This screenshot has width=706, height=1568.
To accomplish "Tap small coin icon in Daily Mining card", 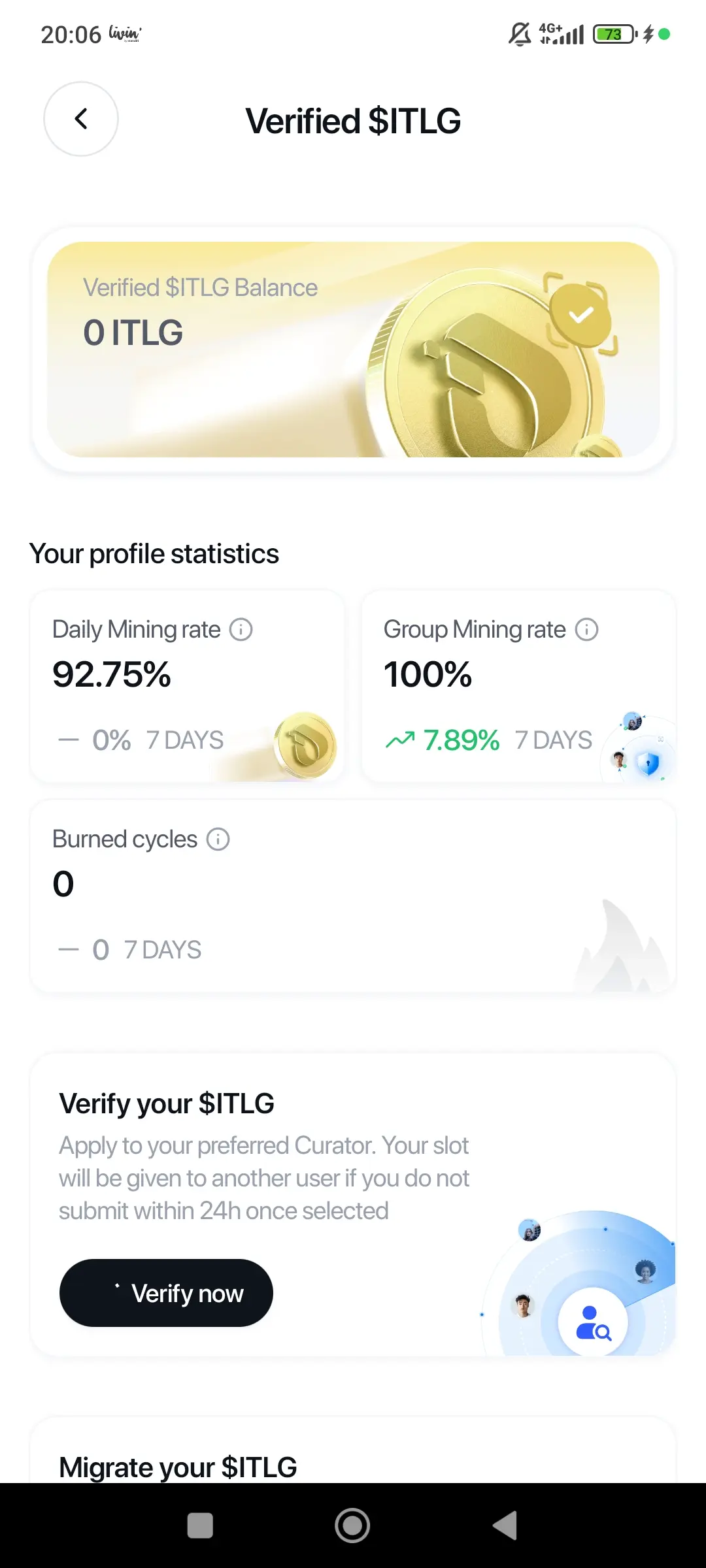I will (305, 745).
